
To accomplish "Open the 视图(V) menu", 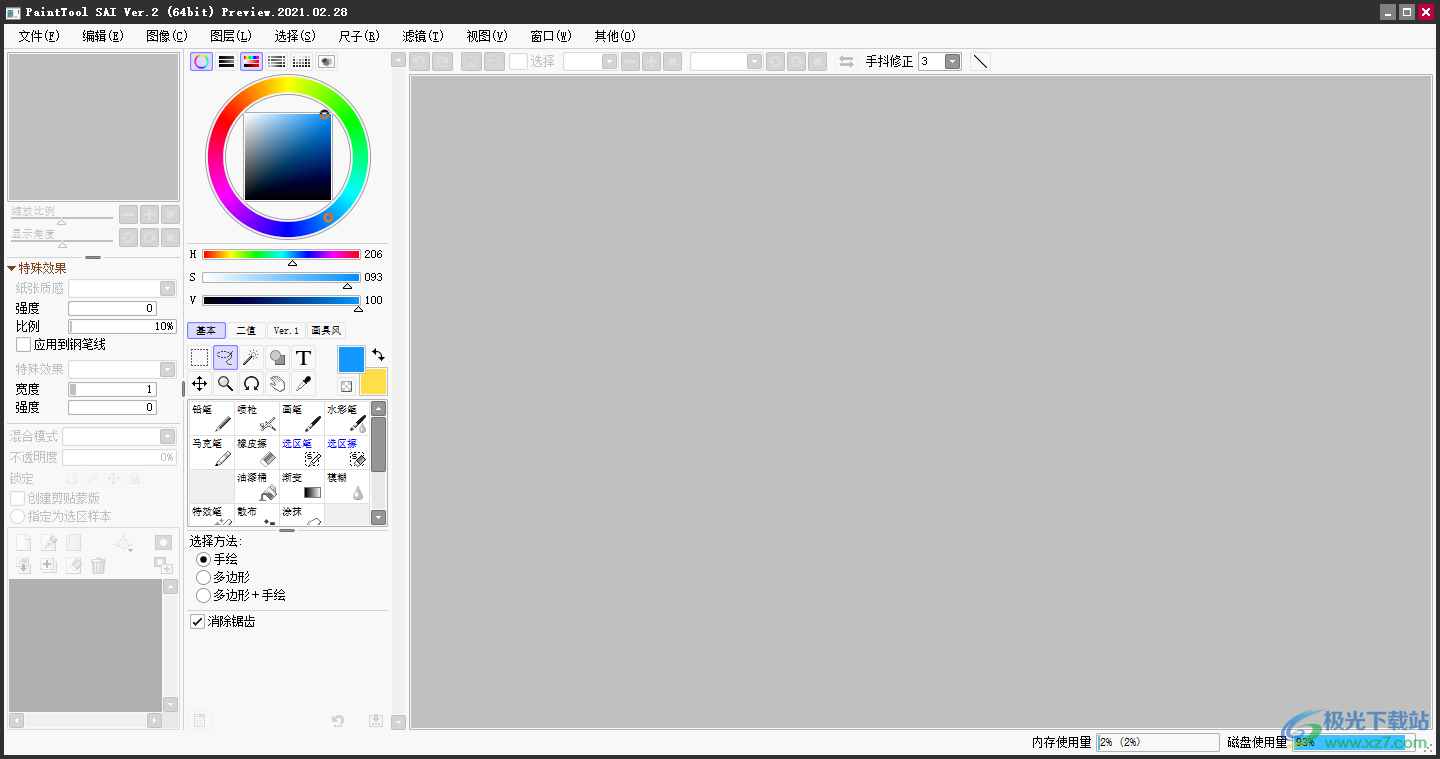I will pos(487,36).
